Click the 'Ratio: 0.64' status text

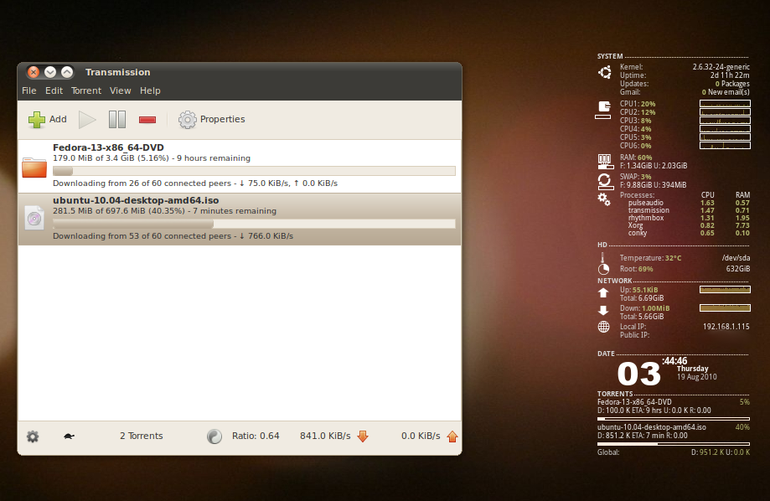pyautogui.click(x=255, y=436)
